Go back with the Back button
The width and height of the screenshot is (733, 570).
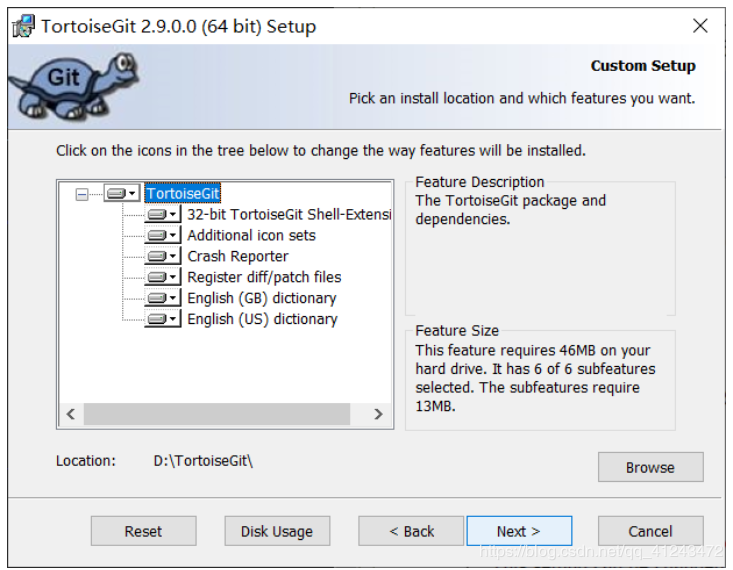411,531
